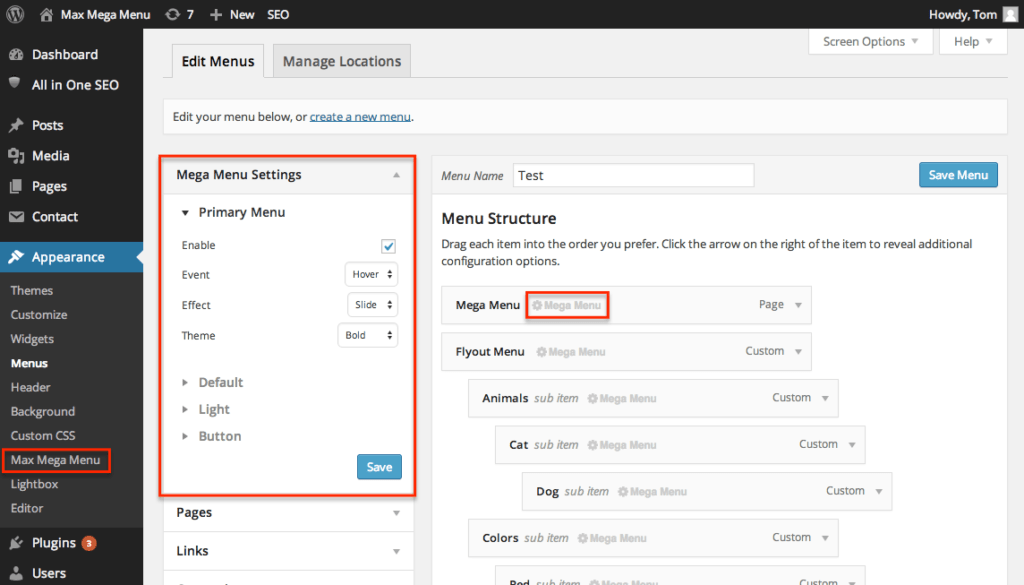Open the SEO admin bar menu

click(278, 14)
